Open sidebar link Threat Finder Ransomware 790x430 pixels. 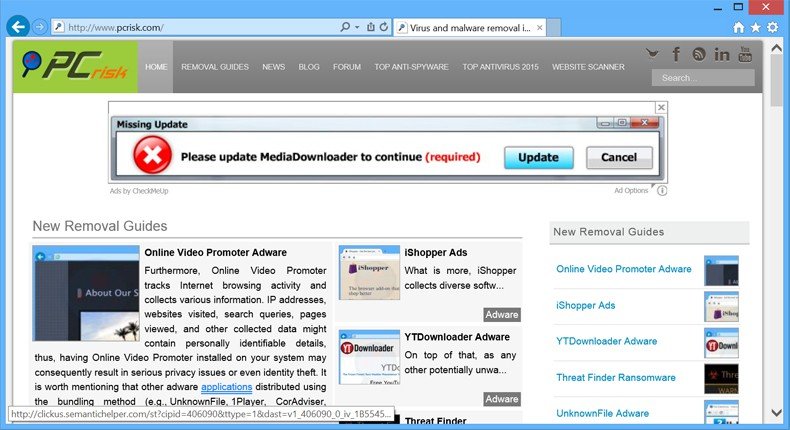(x=616, y=377)
